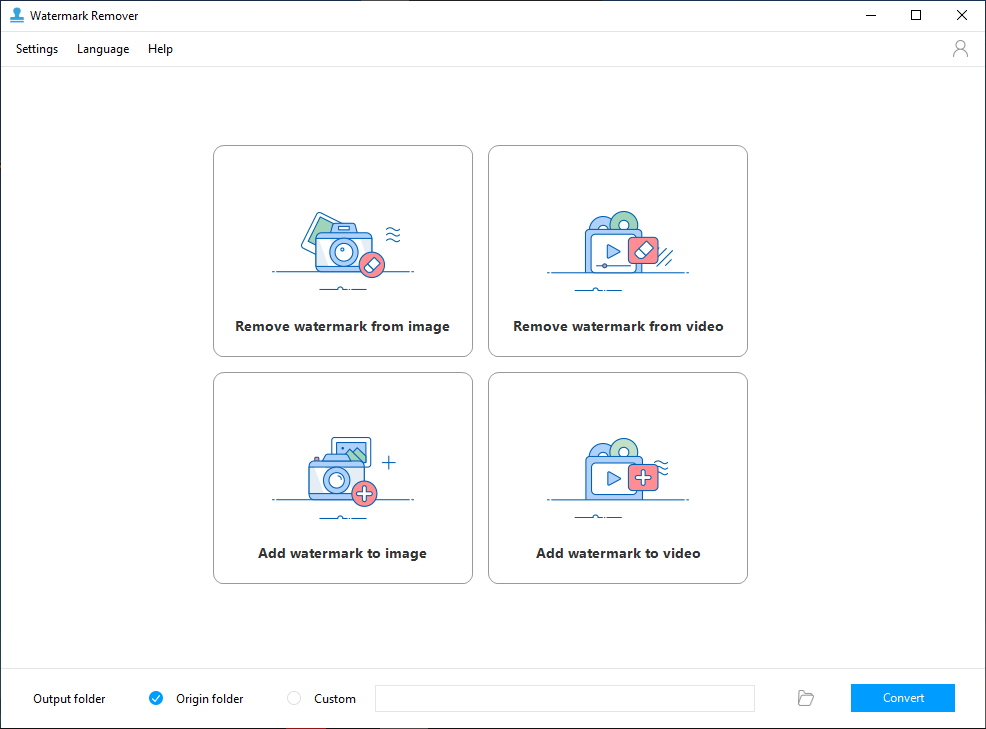The image size is (986, 729).
Task: Click 'Remove watermark from video' label
Action: [618, 326]
